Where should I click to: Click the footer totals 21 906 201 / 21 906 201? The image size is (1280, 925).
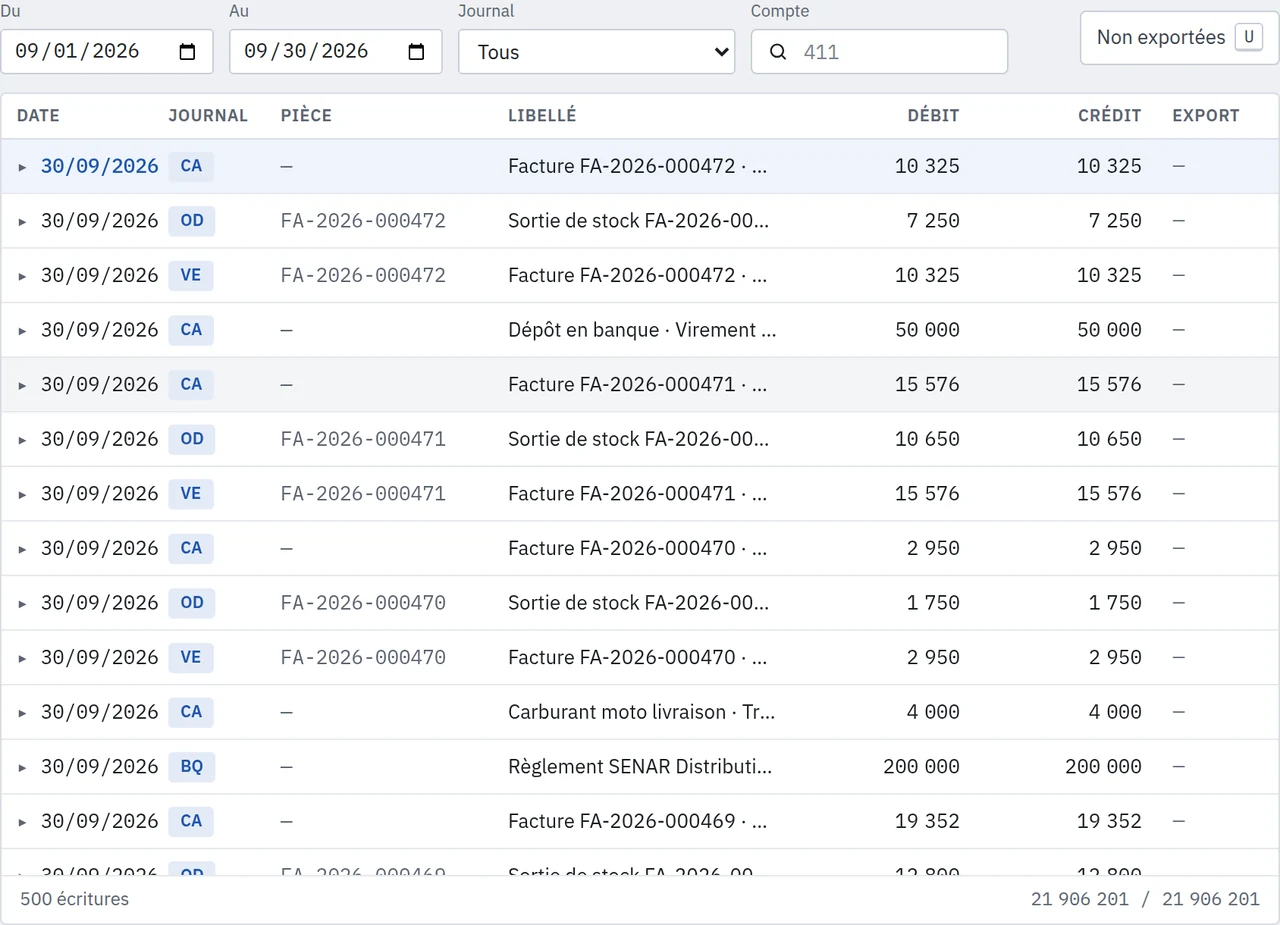[x=1145, y=899]
